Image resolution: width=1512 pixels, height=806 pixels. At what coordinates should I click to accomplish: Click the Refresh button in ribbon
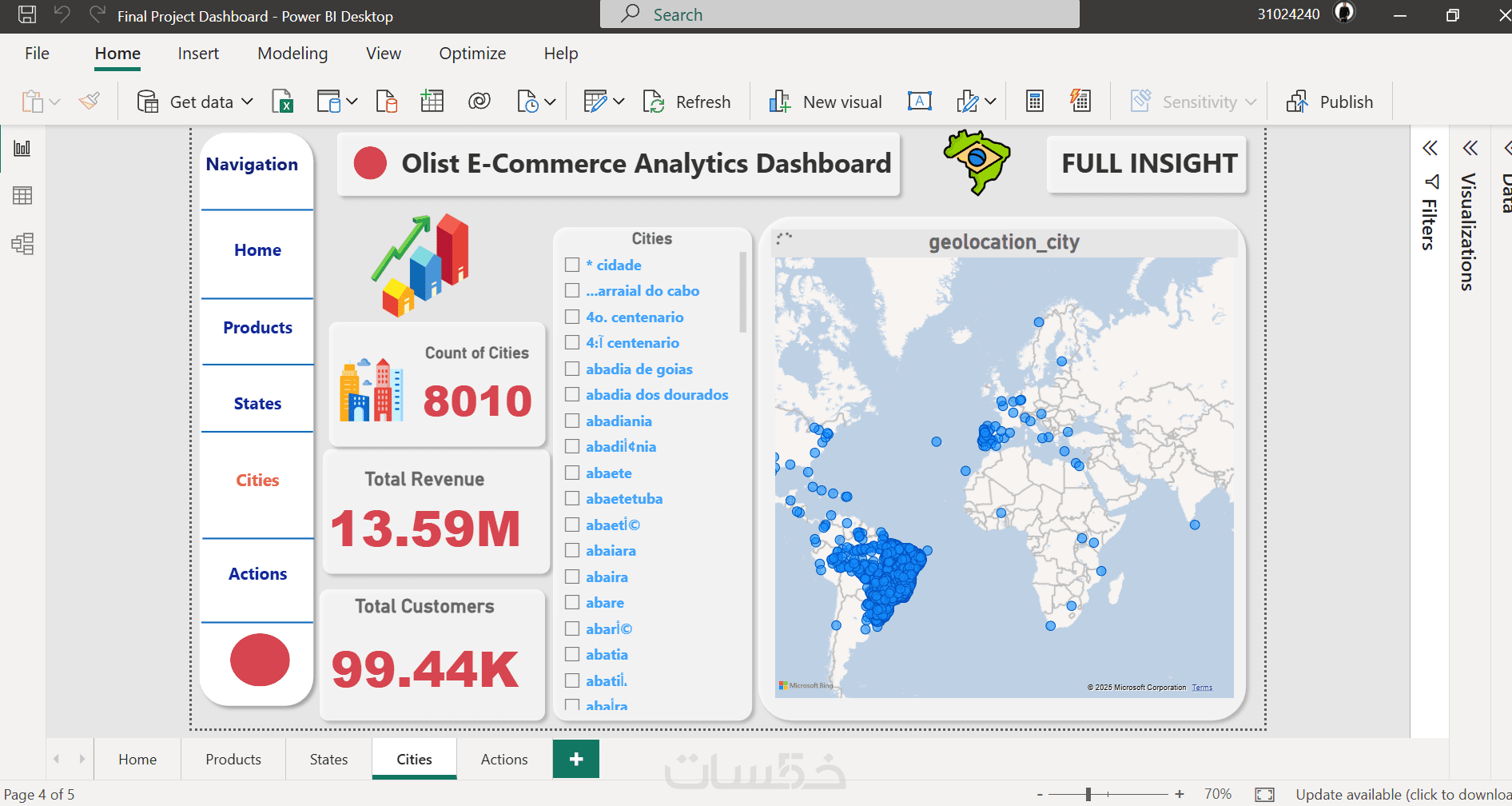[x=687, y=102]
